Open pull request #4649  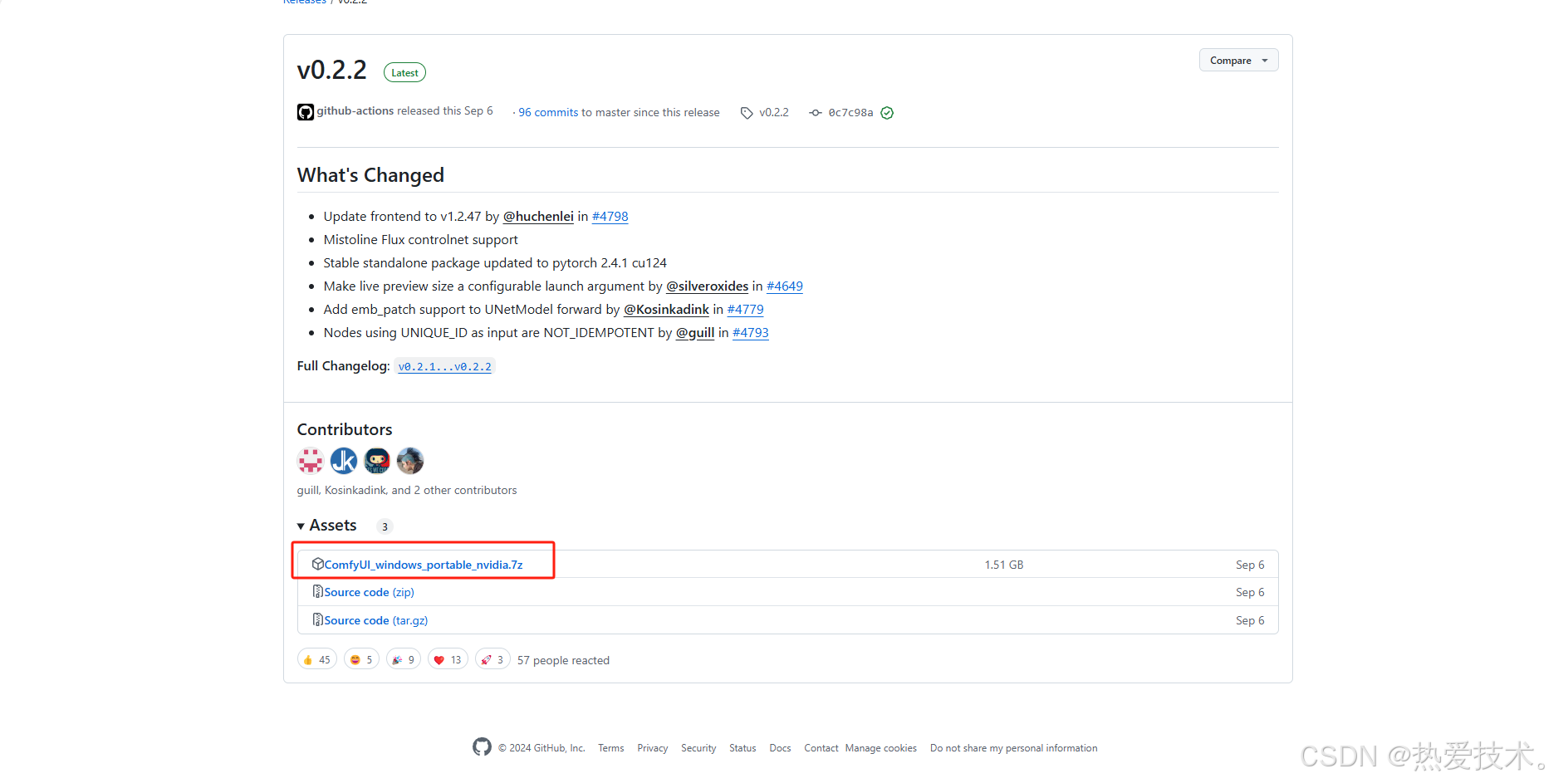coord(785,286)
